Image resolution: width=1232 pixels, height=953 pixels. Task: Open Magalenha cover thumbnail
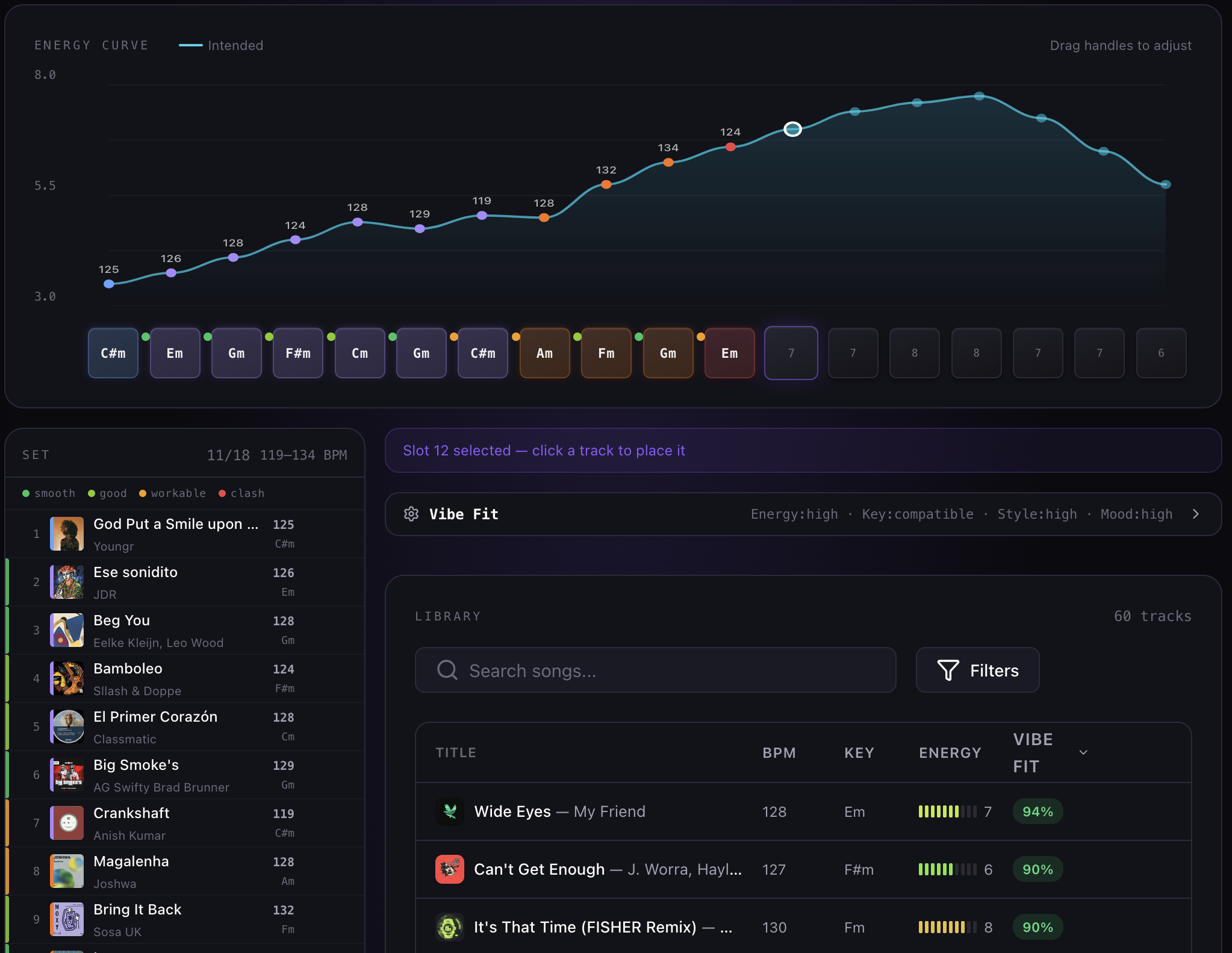pos(67,871)
